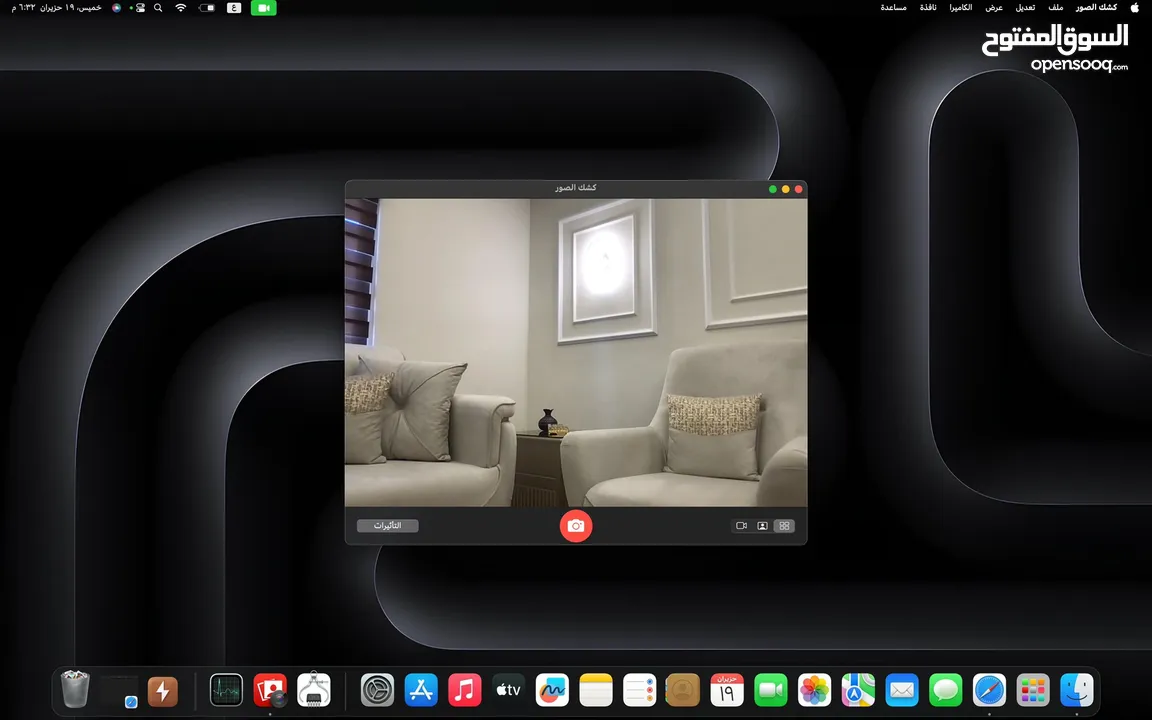Take a photo with the red camera button

click(575, 526)
